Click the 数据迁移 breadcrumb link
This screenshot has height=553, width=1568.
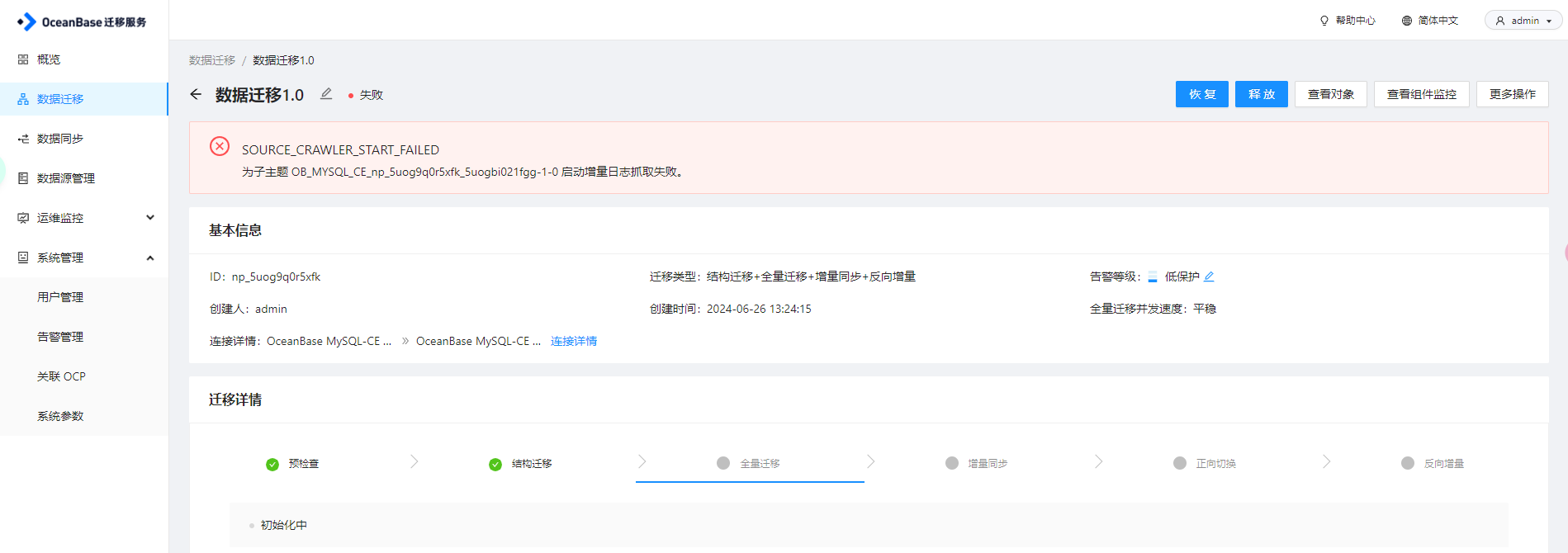[x=212, y=60]
